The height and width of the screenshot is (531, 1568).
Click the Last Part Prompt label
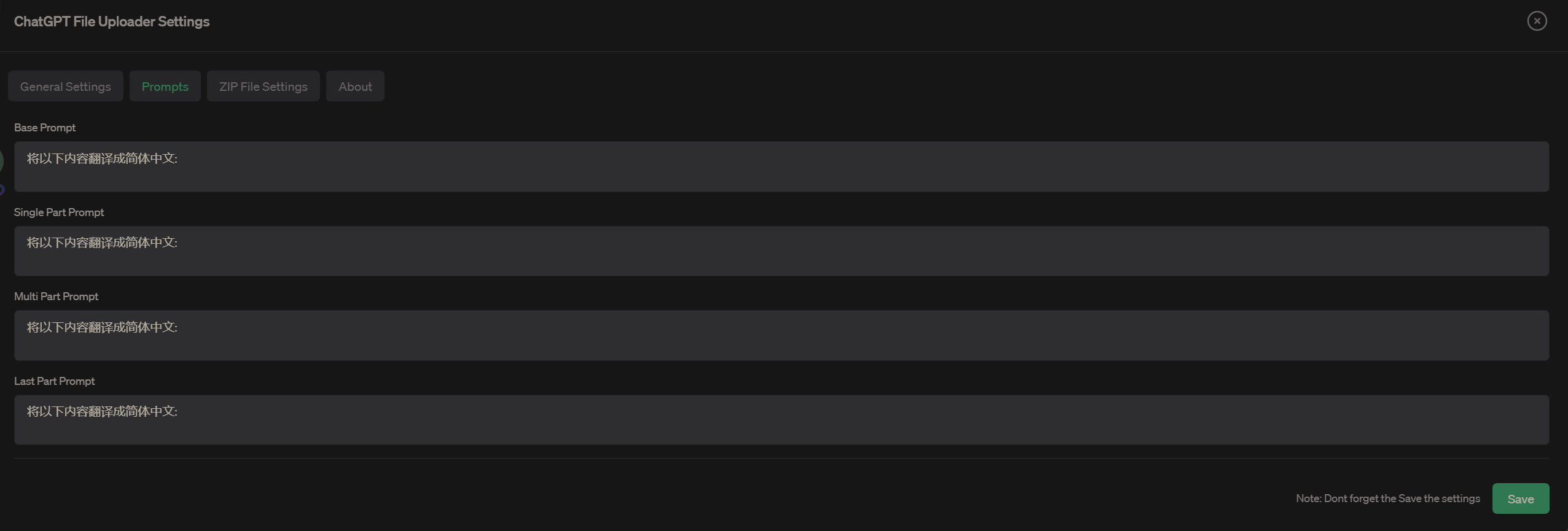point(54,381)
